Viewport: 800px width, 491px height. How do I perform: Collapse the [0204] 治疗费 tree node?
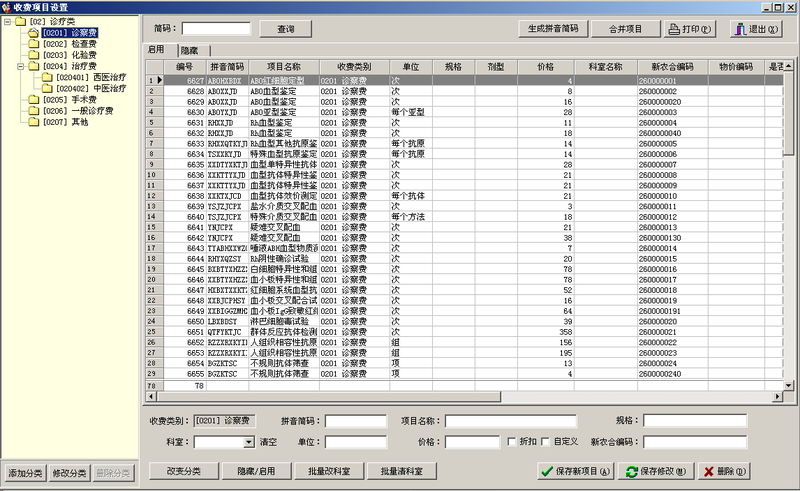[20, 66]
